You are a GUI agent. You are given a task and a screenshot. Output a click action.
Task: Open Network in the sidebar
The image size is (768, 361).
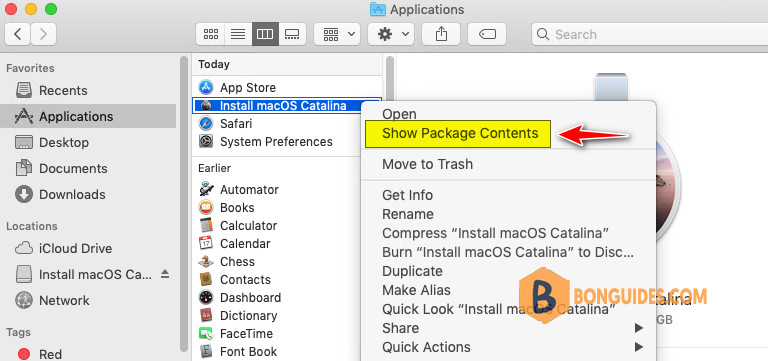pyautogui.click(x=88, y=300)
